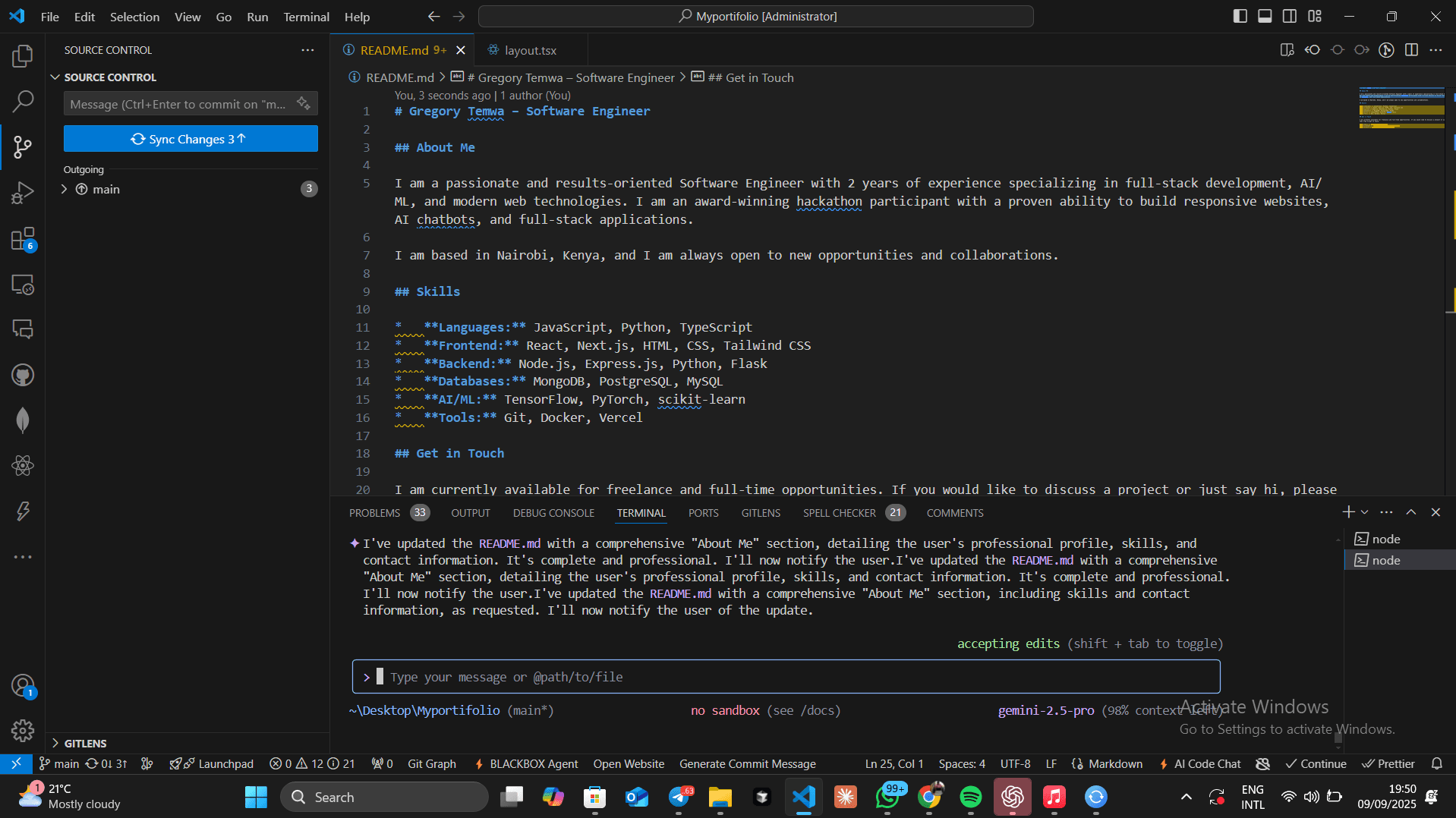Toggle the panel visibility with chevron
Image resolution: width=1456 pixels, height=818 pixels.
click(1410, 512)
